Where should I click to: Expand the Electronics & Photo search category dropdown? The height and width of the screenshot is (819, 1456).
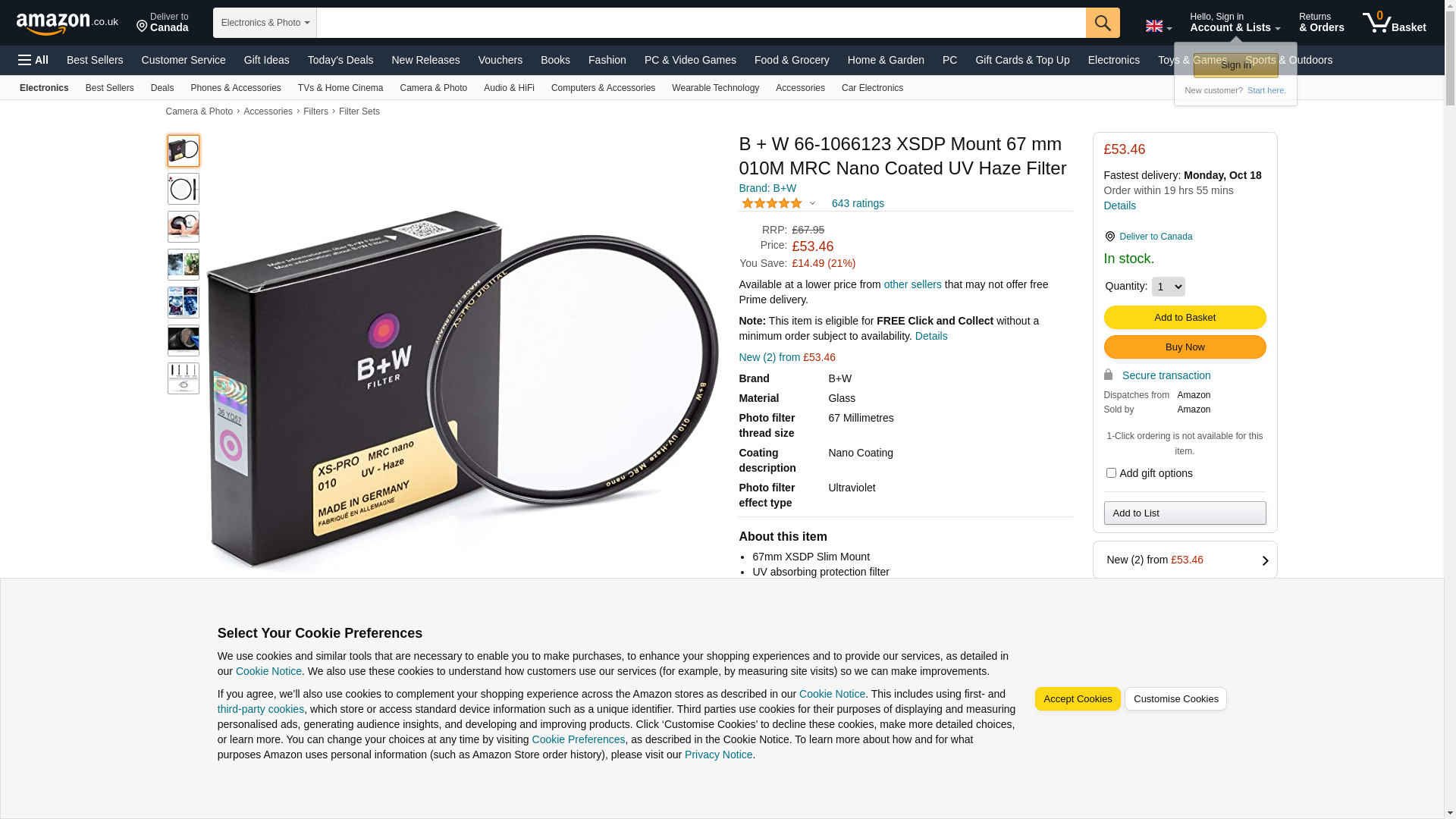click(x=265, y=23)
